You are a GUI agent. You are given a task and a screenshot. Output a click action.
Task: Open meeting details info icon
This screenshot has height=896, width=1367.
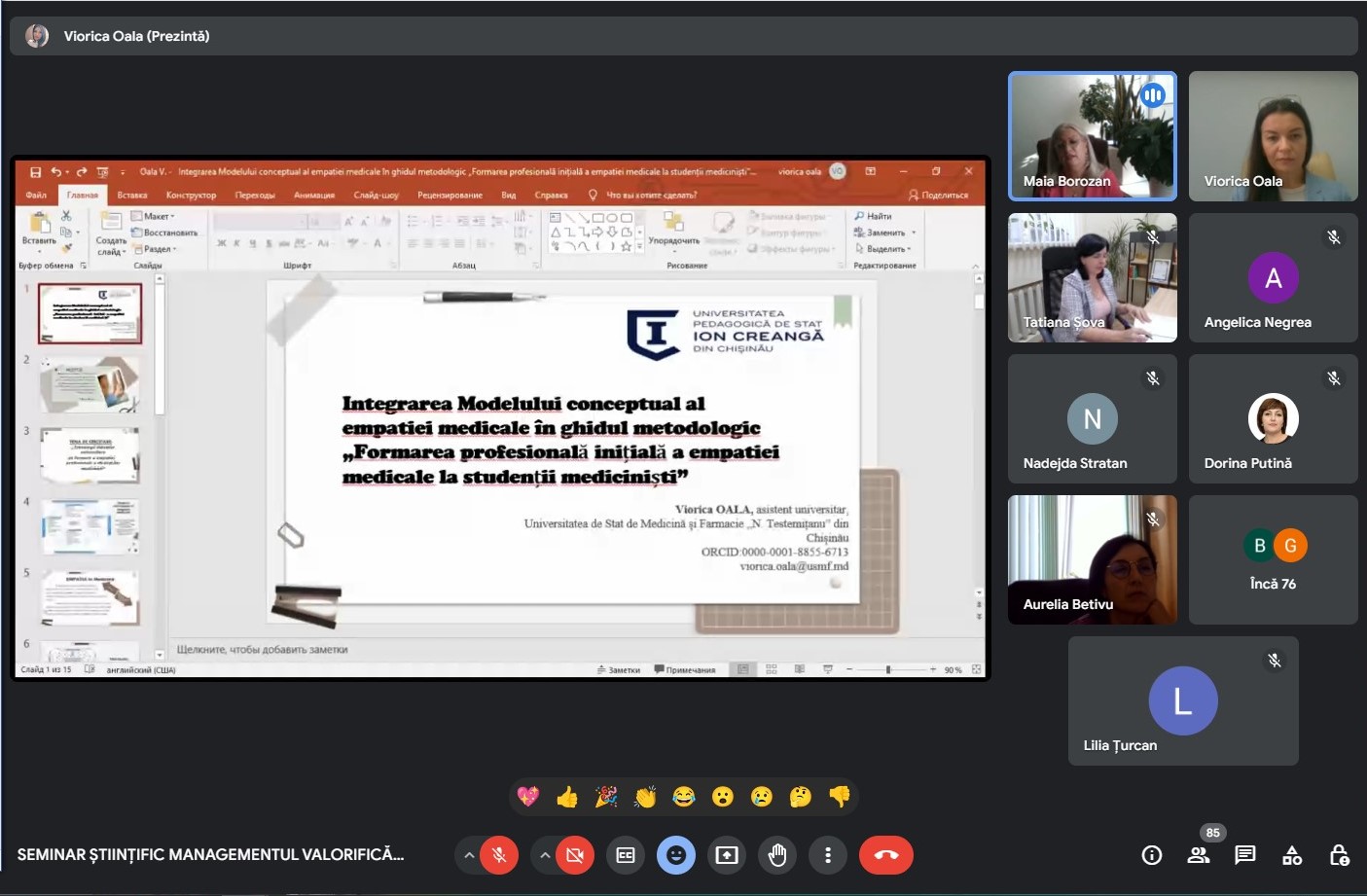tap(1152, 855)
